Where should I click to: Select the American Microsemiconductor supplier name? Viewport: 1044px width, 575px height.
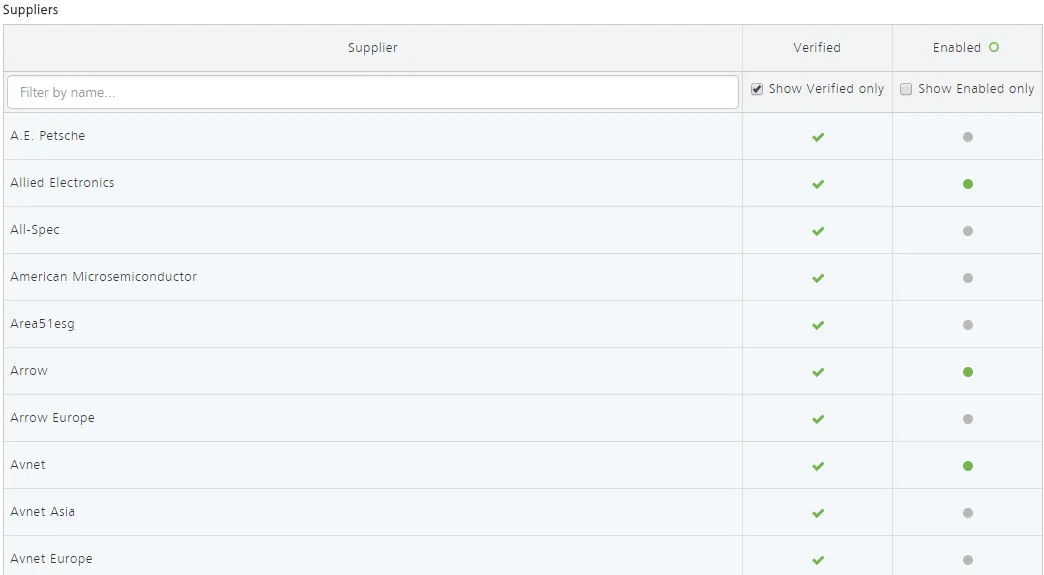tap(104, 277)
